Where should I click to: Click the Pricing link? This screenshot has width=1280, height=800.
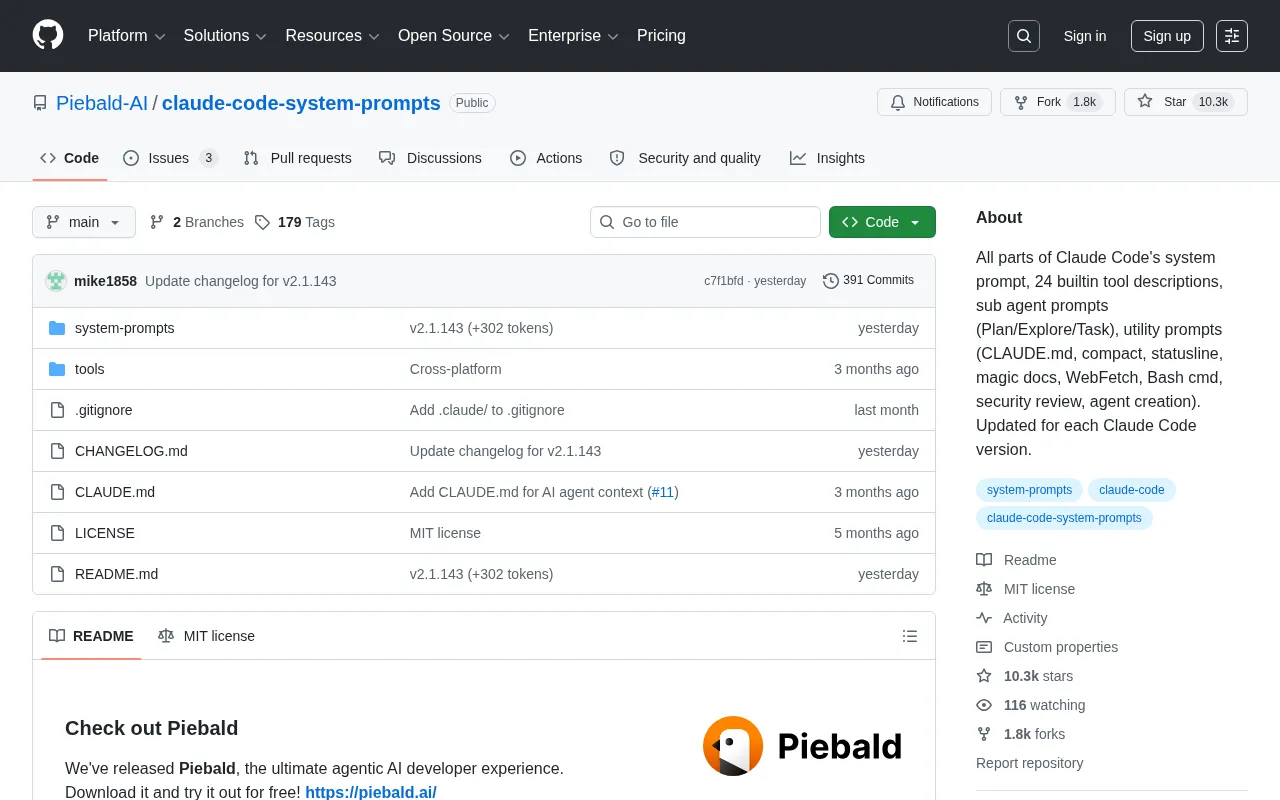click(x=661, y=36)
